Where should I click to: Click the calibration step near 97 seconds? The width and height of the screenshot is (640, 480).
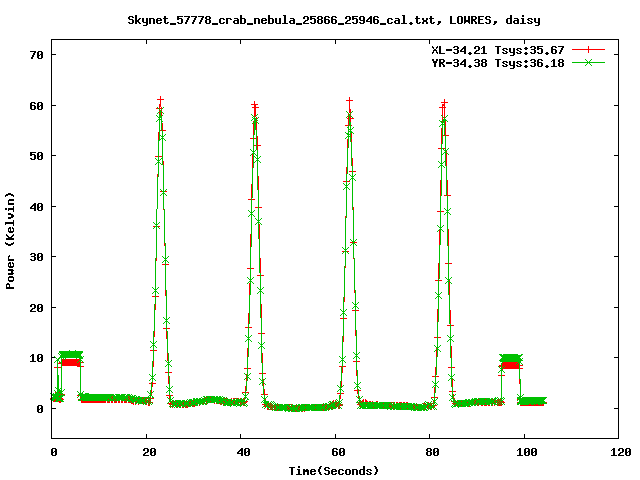pyautogui.click(x=511, y=362)
